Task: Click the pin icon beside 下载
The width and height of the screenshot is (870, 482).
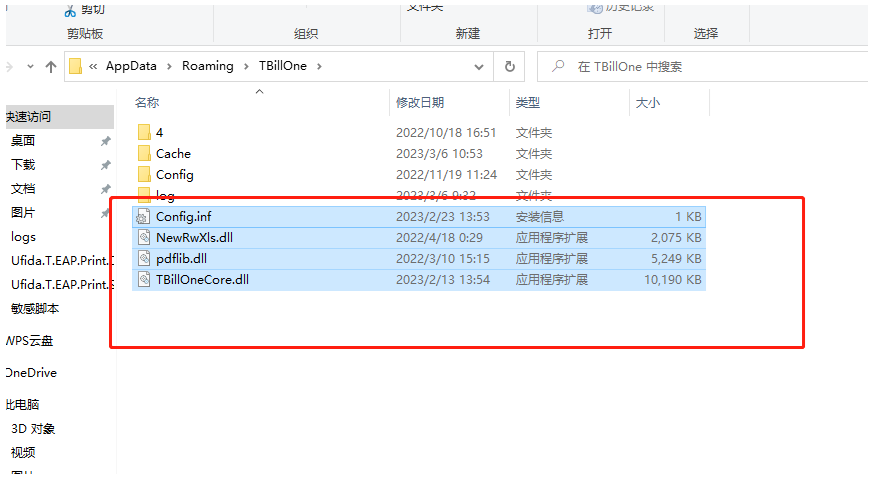Action: (105, 165)
